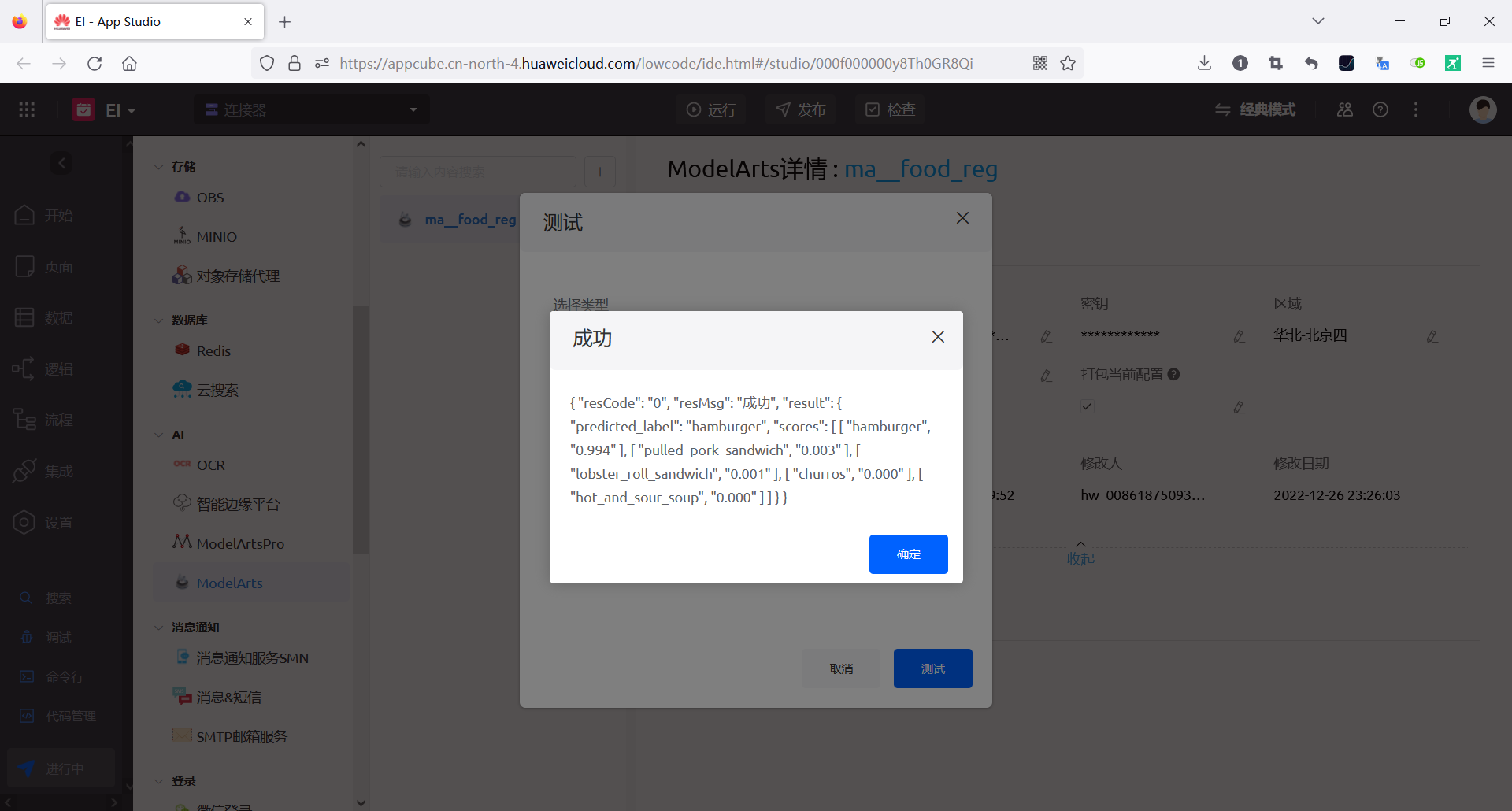Collapse the 登录 tree section
Screen dimensions: 1512x811
158,781
